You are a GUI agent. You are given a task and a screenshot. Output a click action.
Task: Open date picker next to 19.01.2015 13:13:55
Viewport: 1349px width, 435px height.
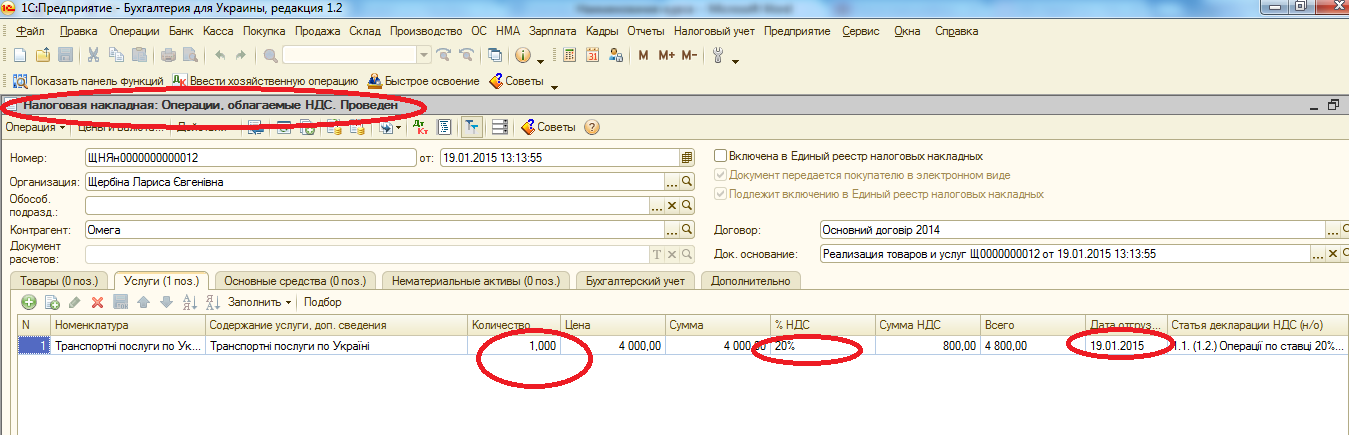tap(687, 157)
